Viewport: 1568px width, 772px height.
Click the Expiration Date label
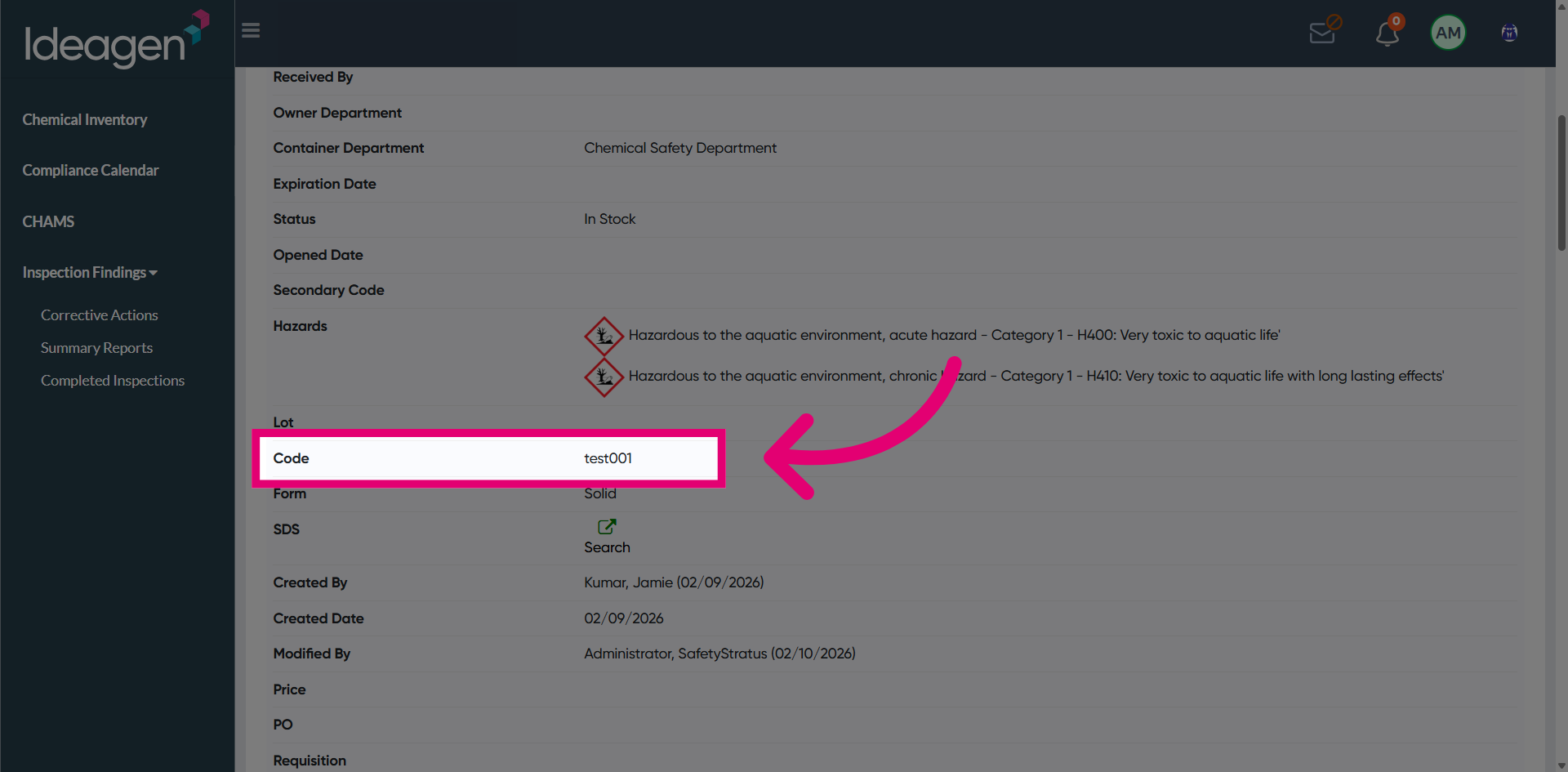click(324, 184)
